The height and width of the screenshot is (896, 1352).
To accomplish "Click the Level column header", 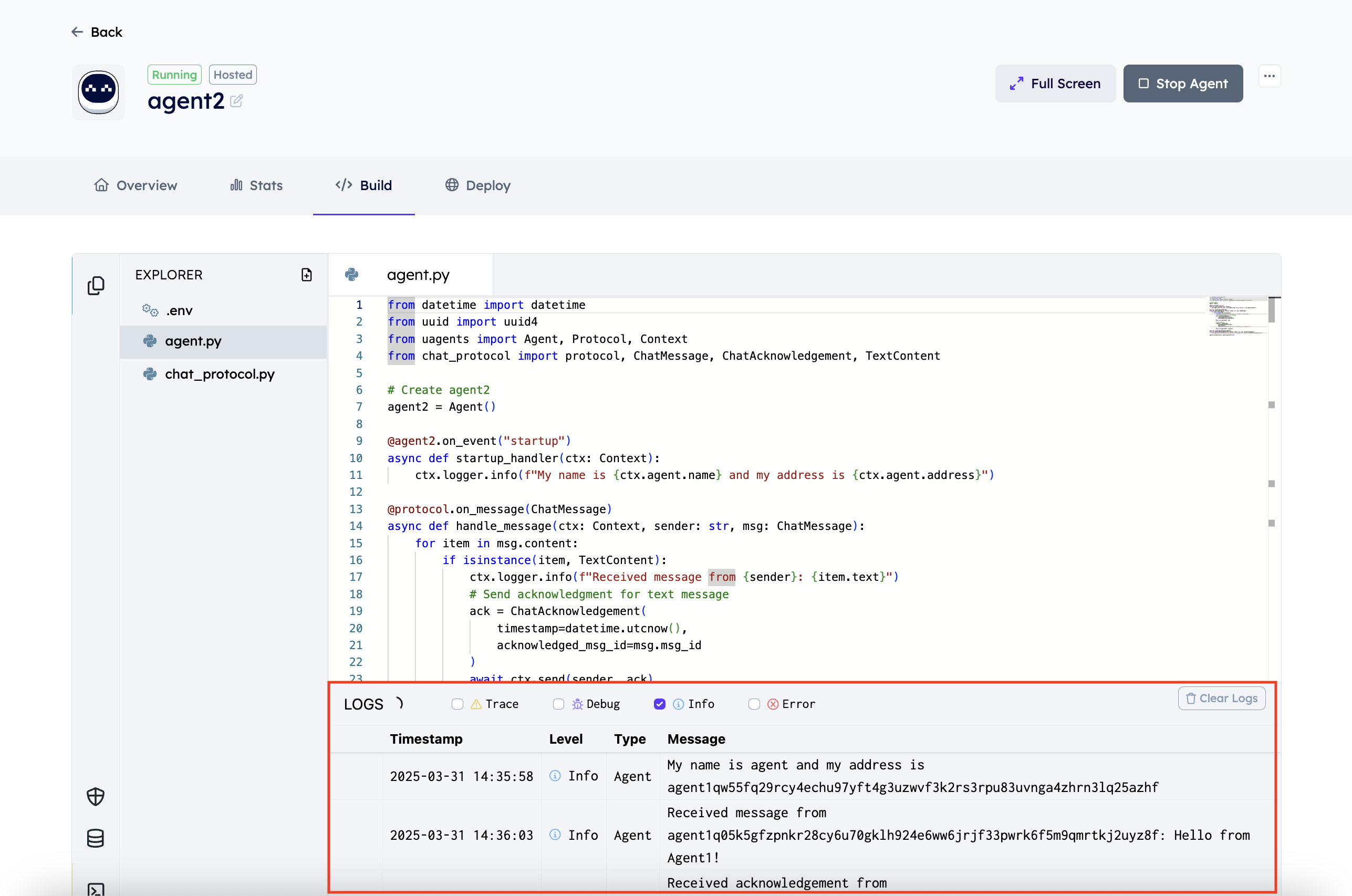I will pos(566,739).
